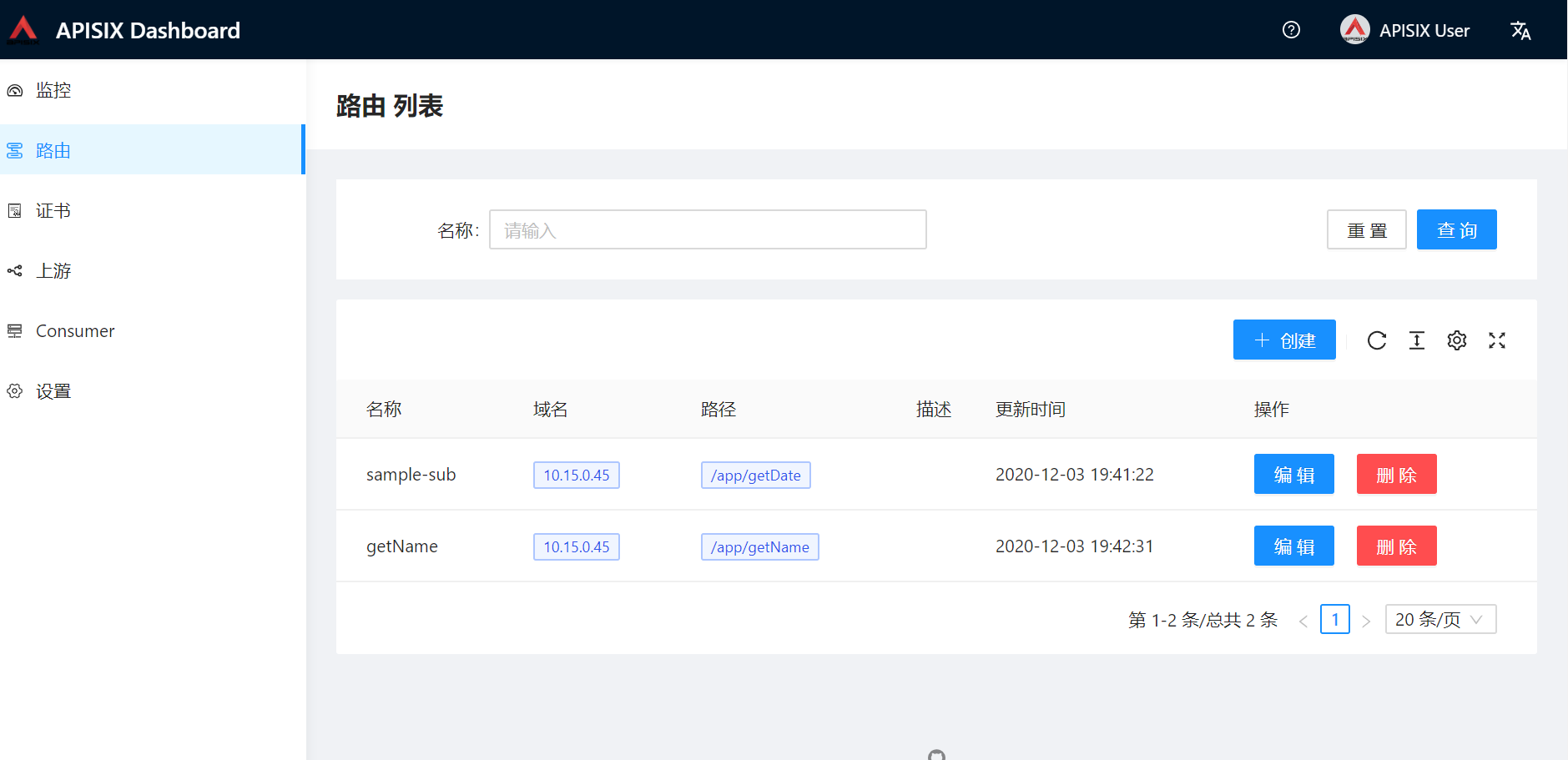Open the 20 条/页 page size dropdown
The width and height of the screenshot is (1568, 760).
(1441, 619)
